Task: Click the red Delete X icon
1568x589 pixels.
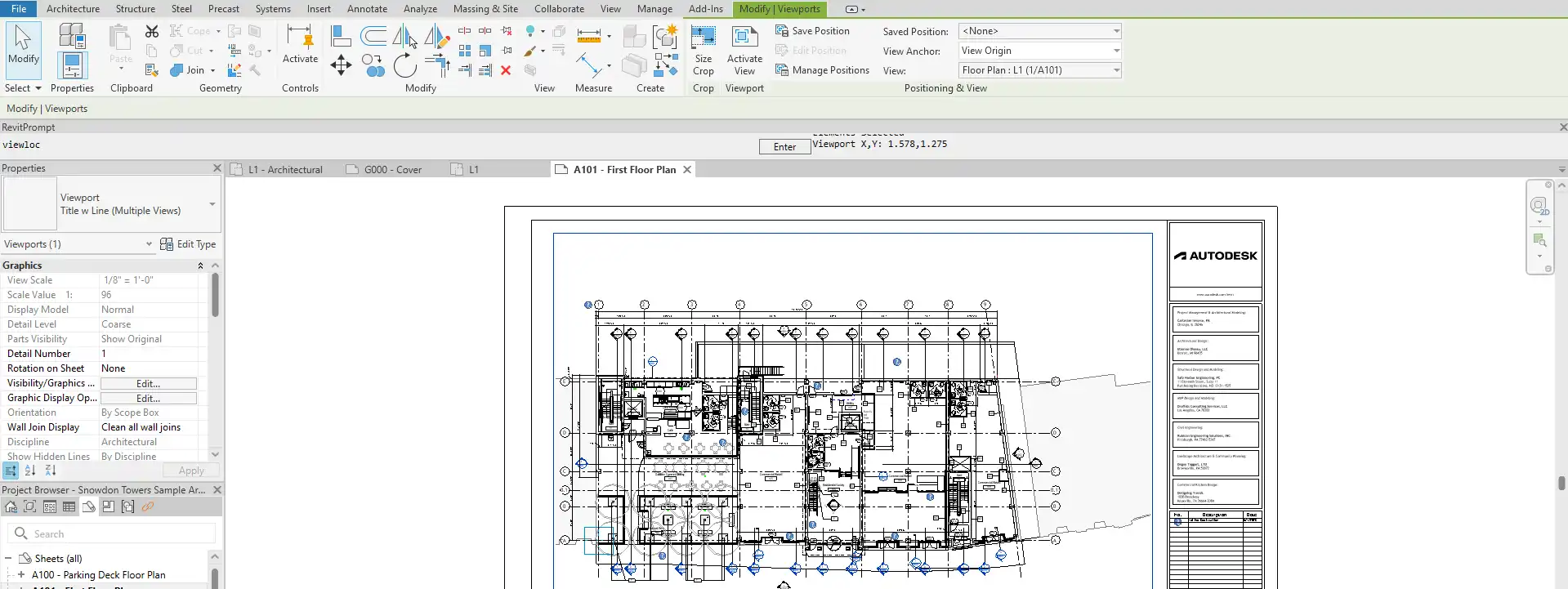Action: pos(506,70)
